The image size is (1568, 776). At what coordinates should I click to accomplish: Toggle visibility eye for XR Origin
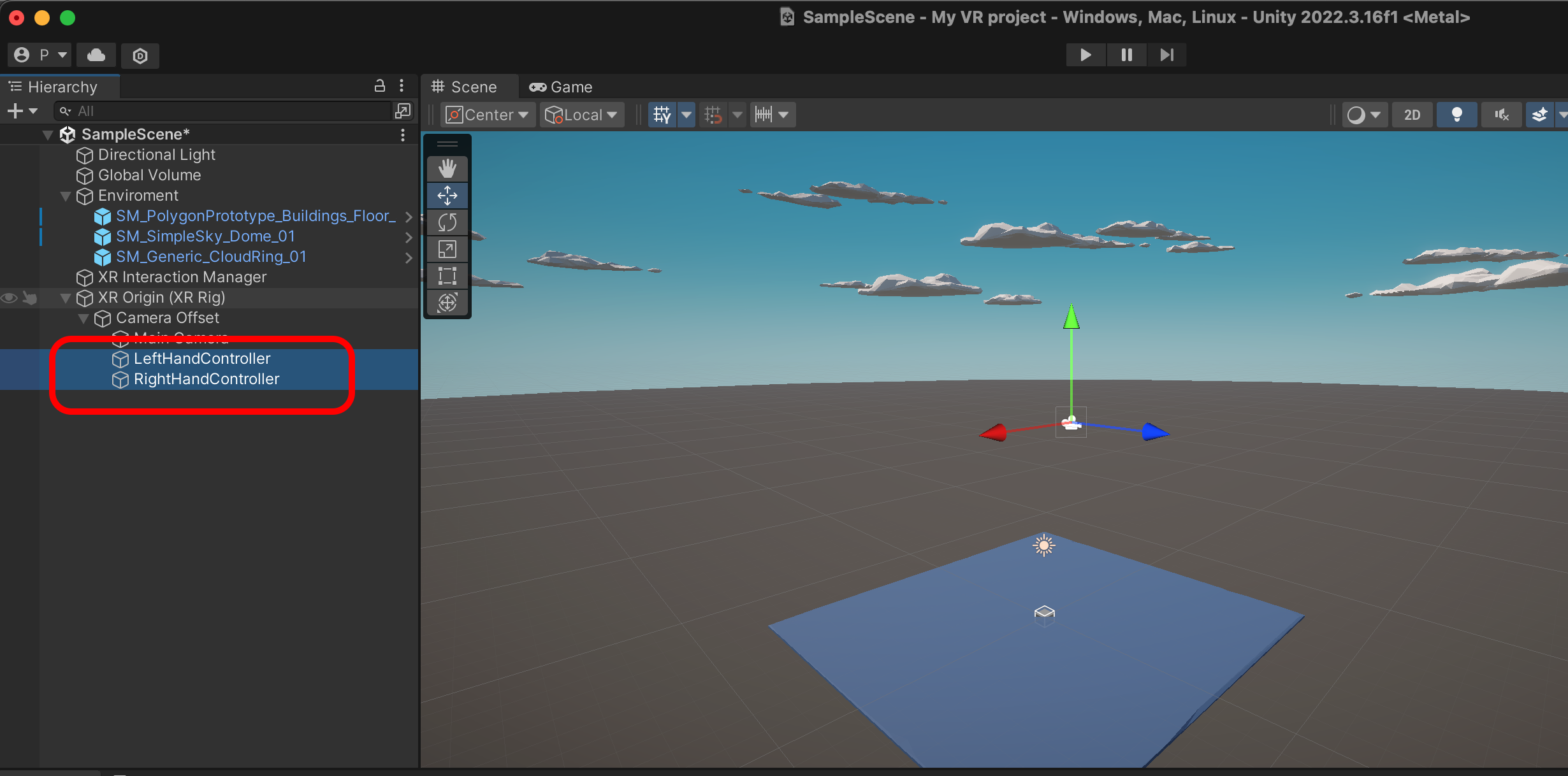10,298
